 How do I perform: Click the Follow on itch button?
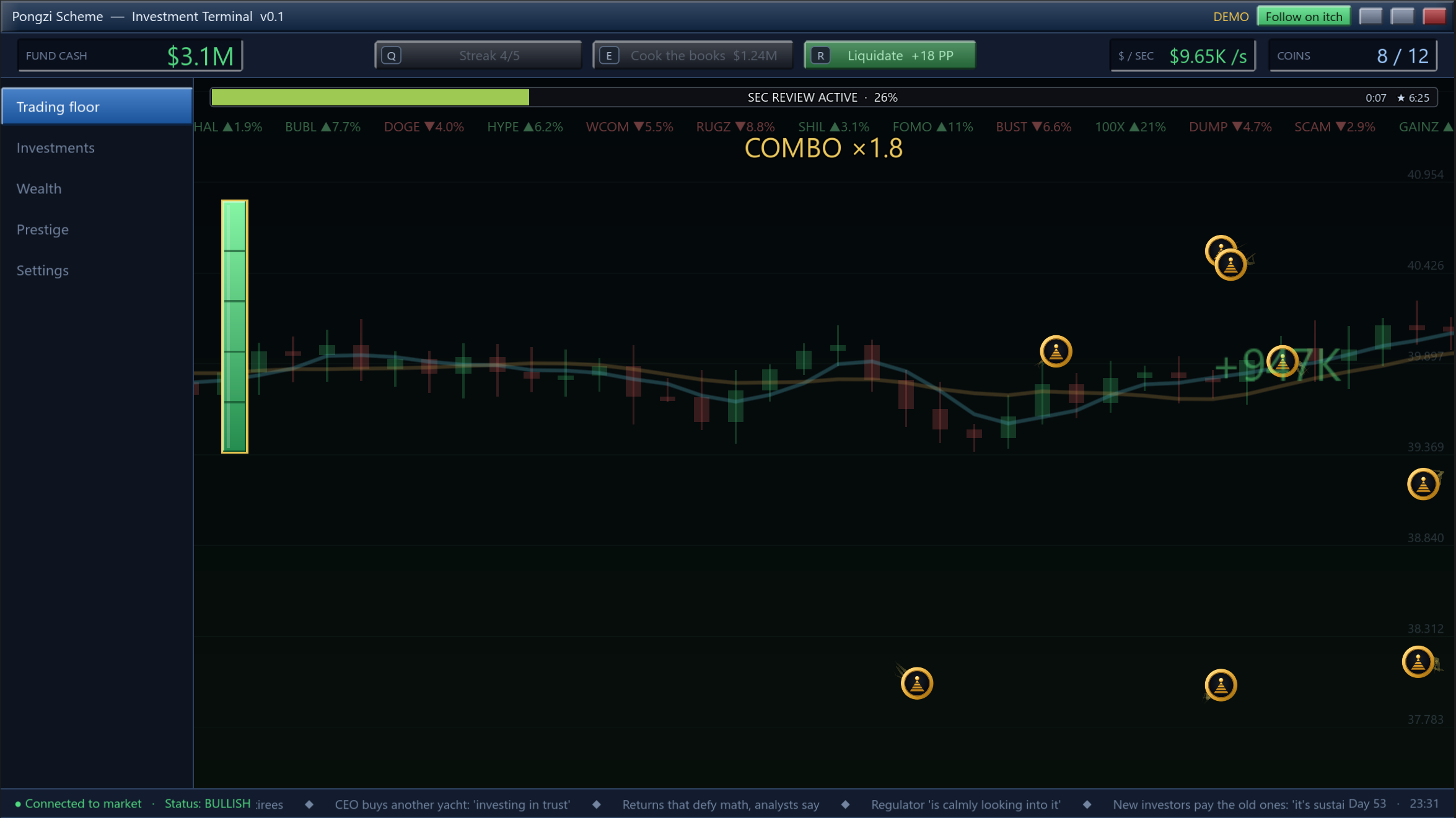(x=1304, y=17)
